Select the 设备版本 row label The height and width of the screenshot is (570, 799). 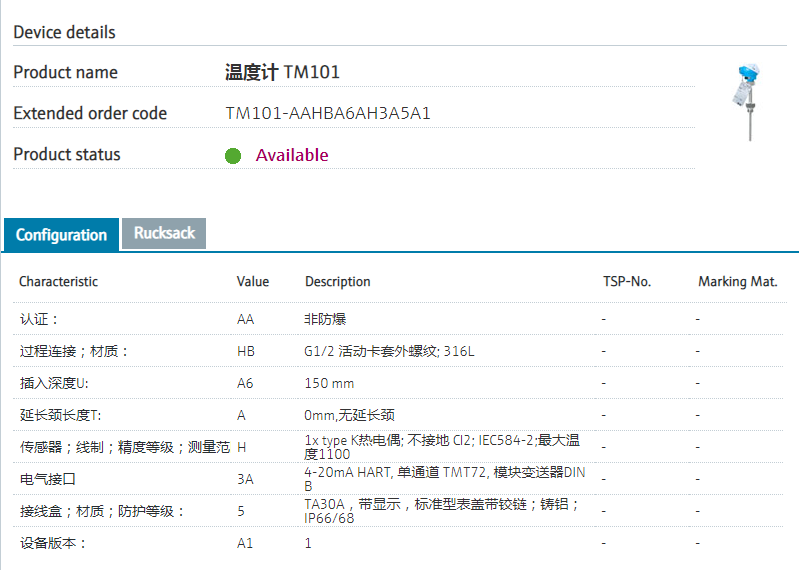[53, 543]
